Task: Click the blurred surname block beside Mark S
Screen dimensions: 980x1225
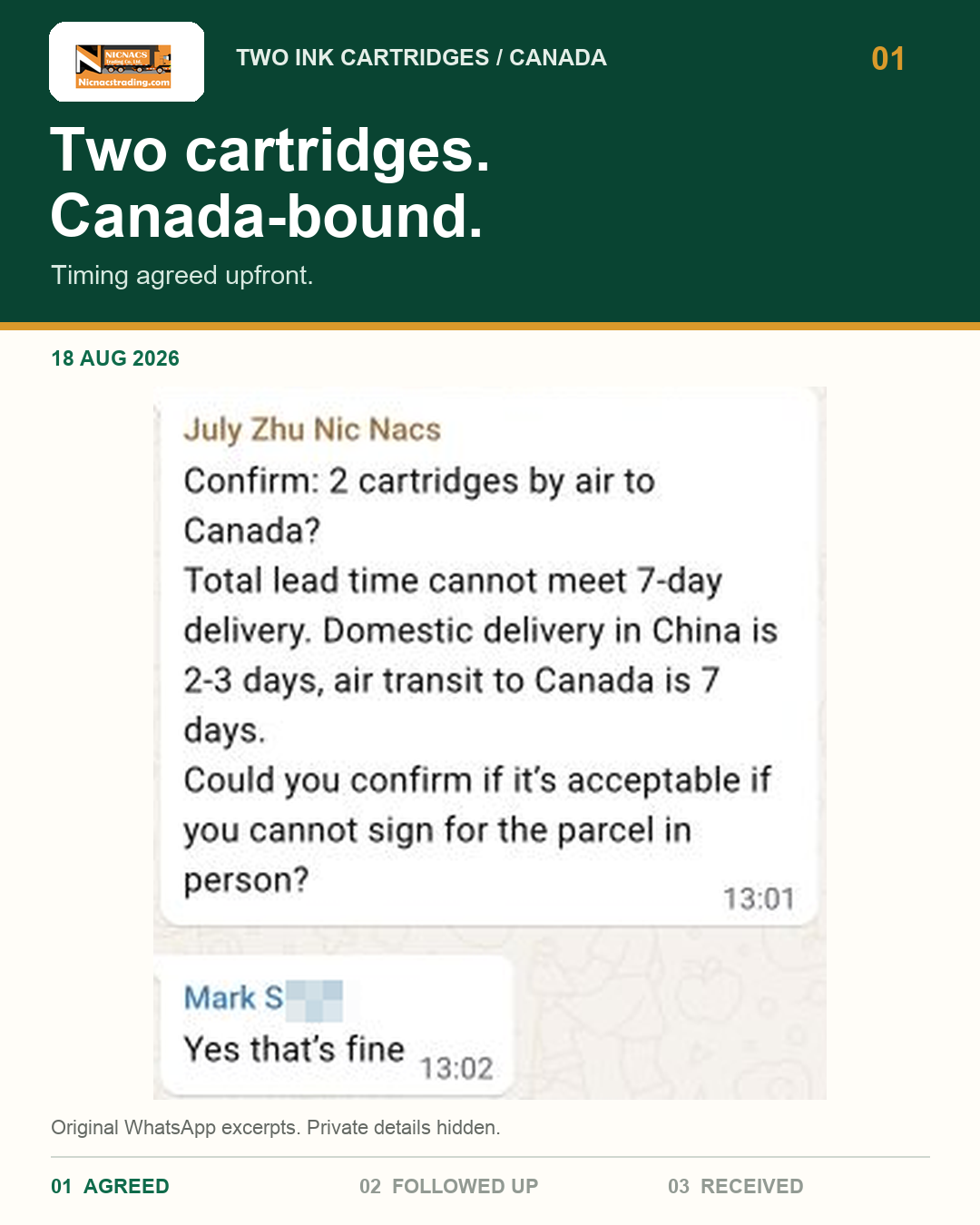Action: click(314, 1000)
